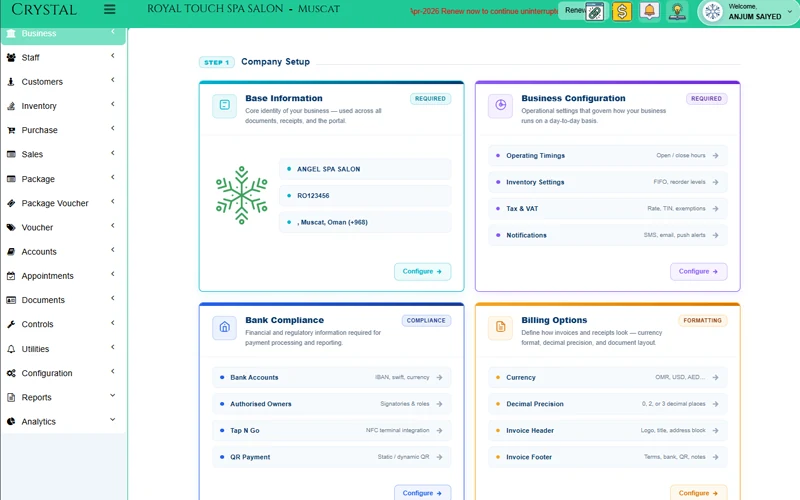The image size is (800, 500).
Task: Click the Invoice Footer row arrow
Action: pyautogui.click(x=715, y=457)
